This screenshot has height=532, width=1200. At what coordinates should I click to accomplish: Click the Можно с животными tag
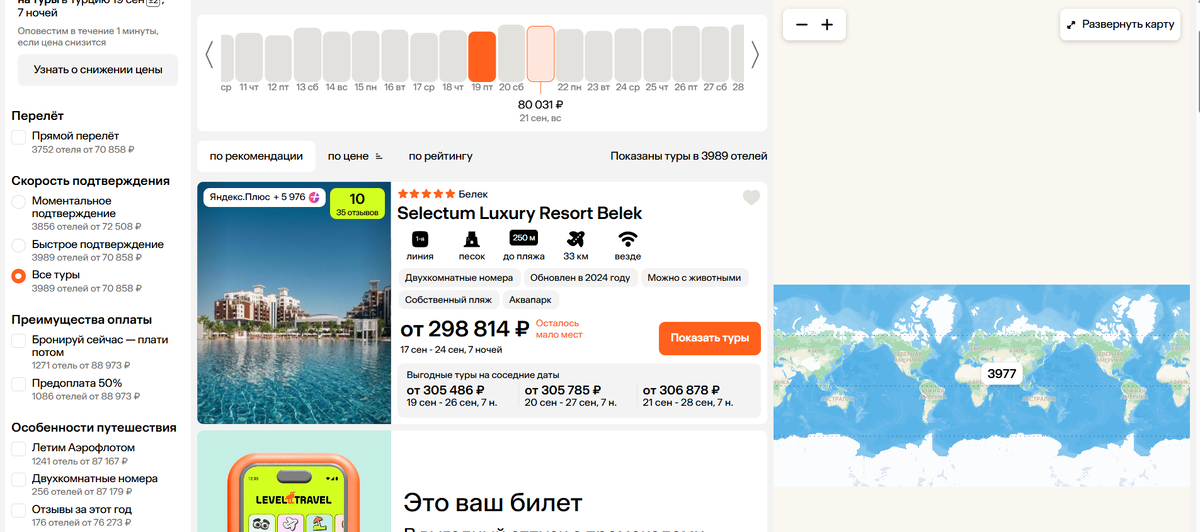click(x=694, y=278)
